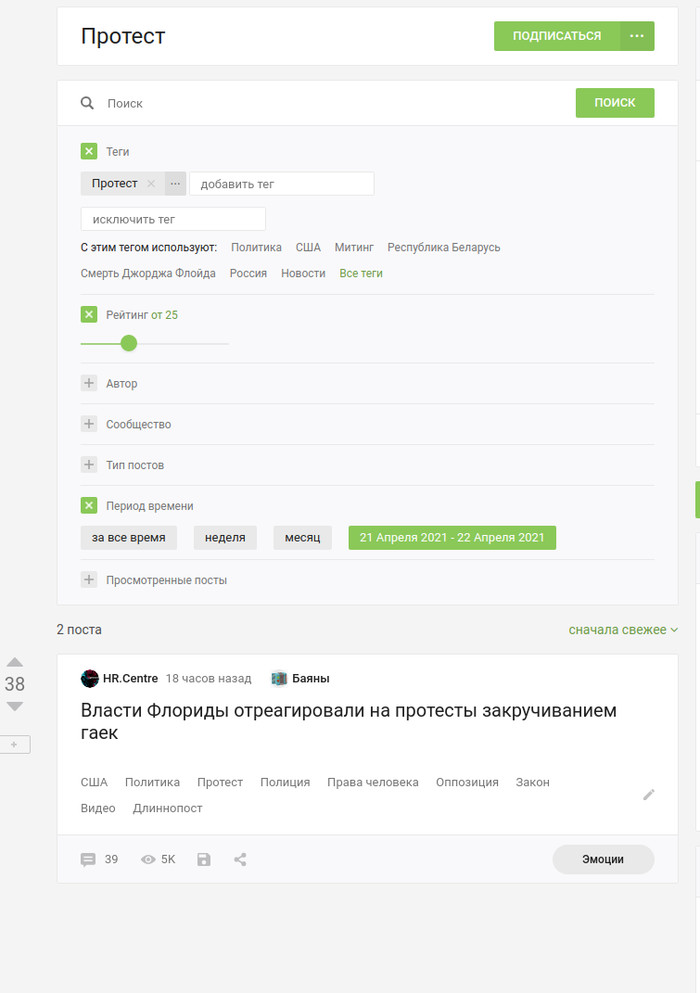Remove the Протест tag with the X
Screen dimensions: 700x993
[151, 184]
